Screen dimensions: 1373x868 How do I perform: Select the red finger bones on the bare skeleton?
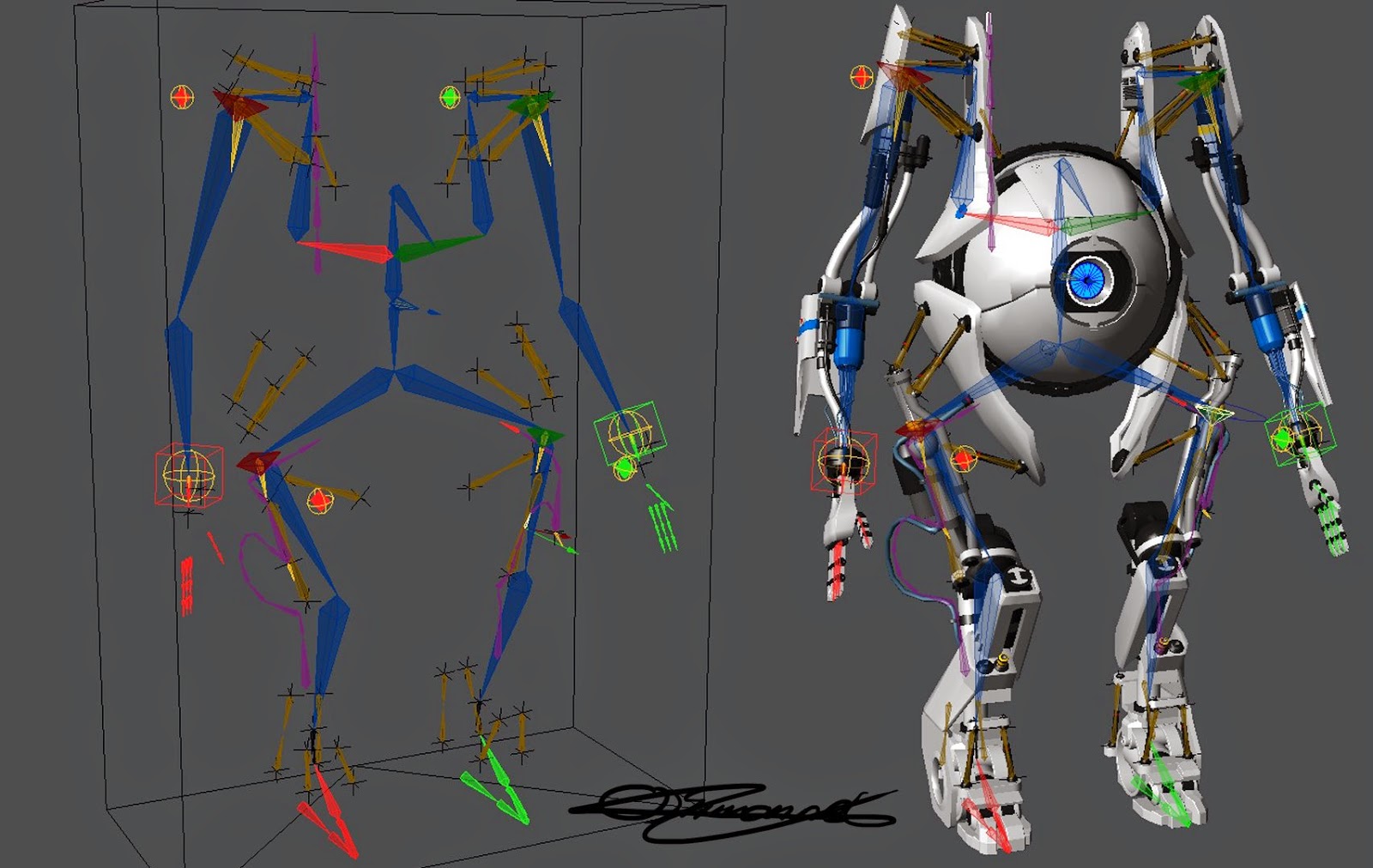[x=187, y=585]
